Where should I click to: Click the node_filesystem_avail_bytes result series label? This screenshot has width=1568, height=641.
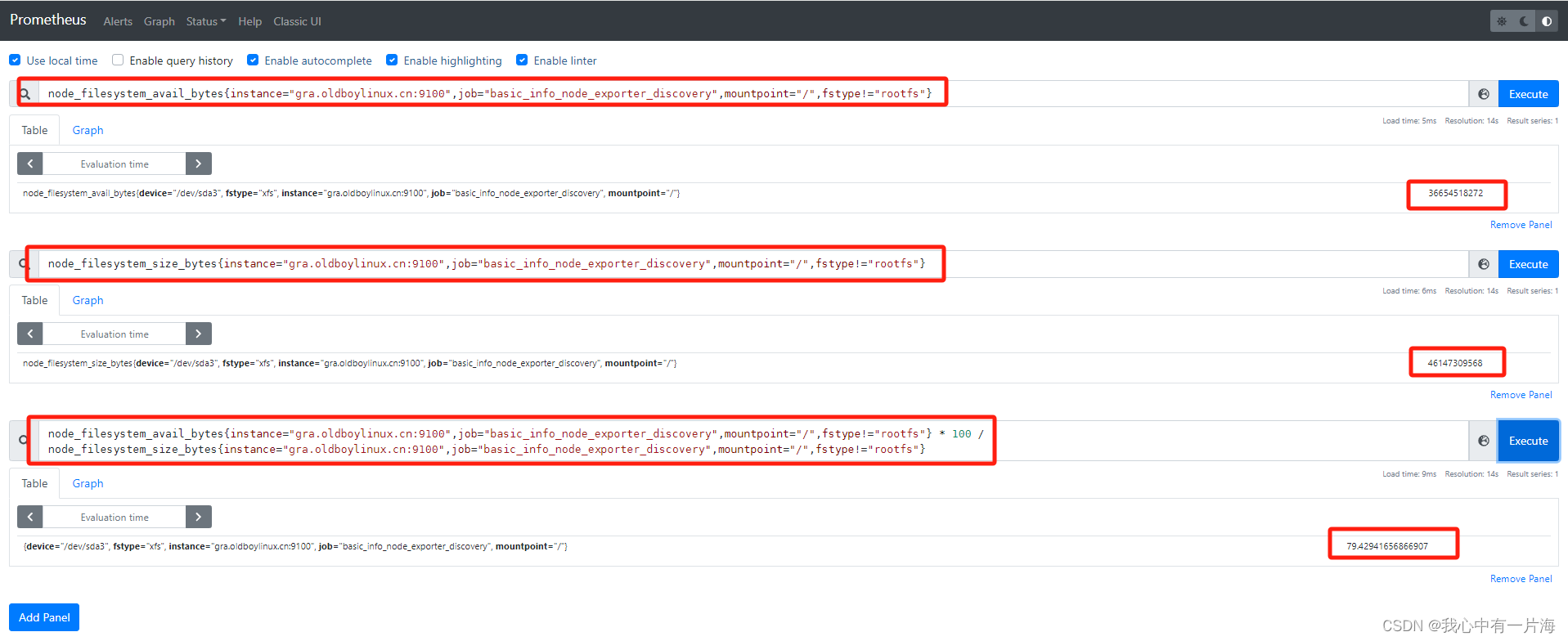(351, 193)
